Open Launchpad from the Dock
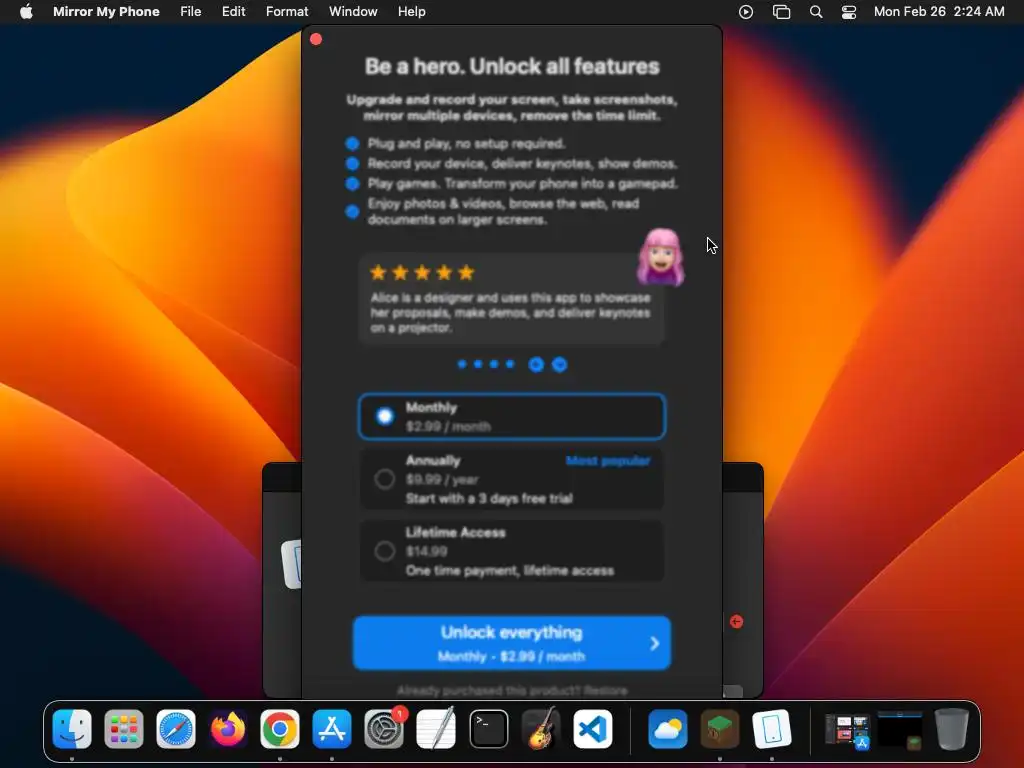 coord(123,729)
